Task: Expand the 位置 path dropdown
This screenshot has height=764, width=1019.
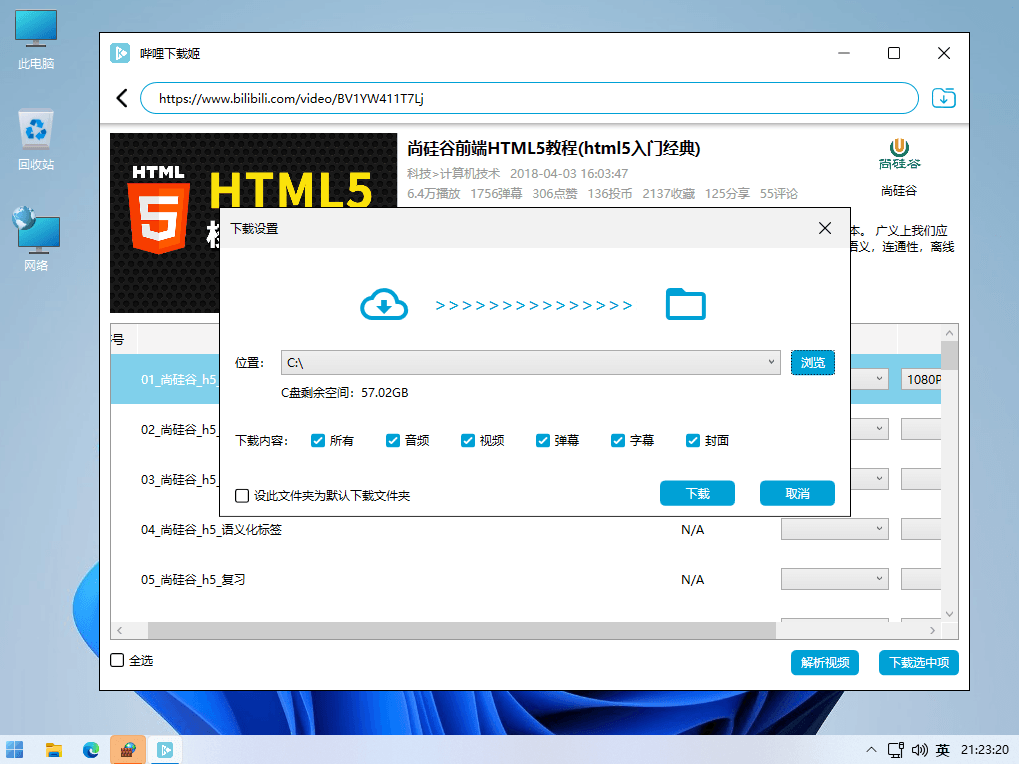Action: [x=771, y=362]
